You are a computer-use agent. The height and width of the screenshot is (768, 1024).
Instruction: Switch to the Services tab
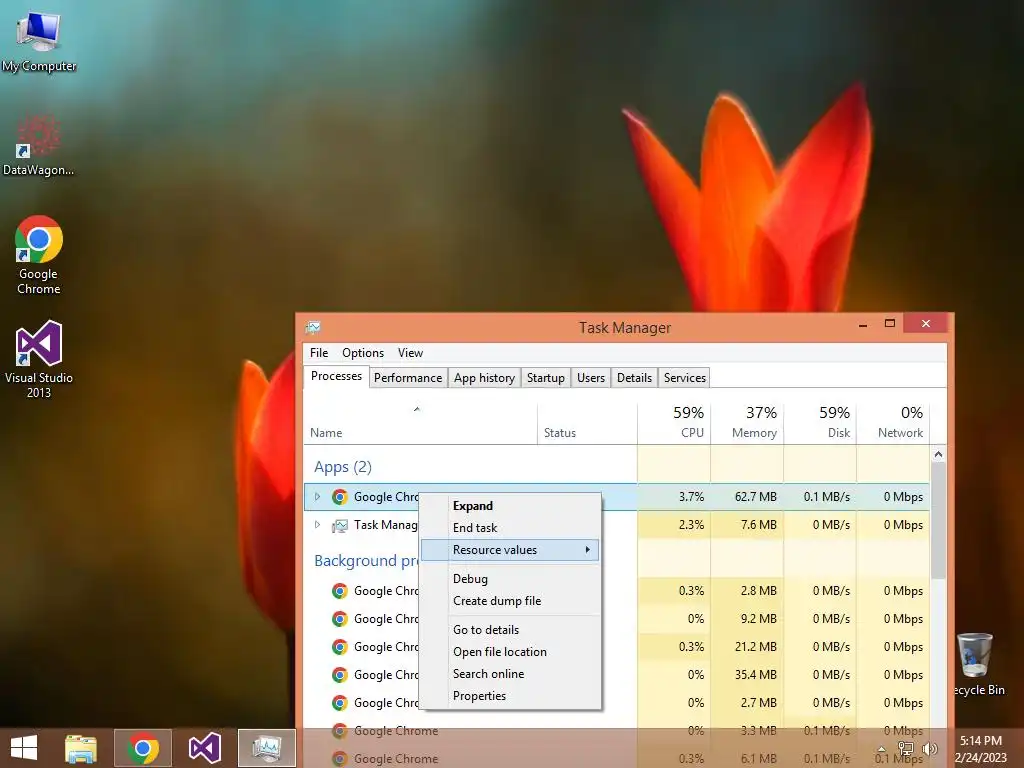(x=684, y=377)
